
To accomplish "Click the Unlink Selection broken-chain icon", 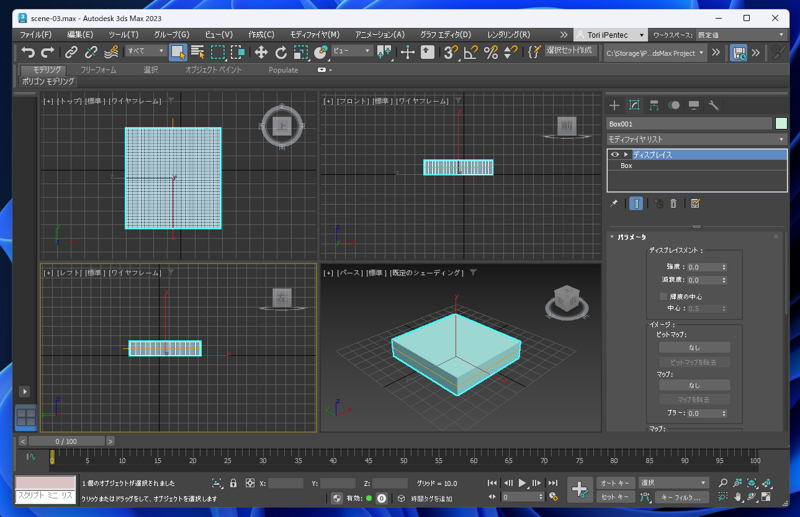I will click(91, 52).
